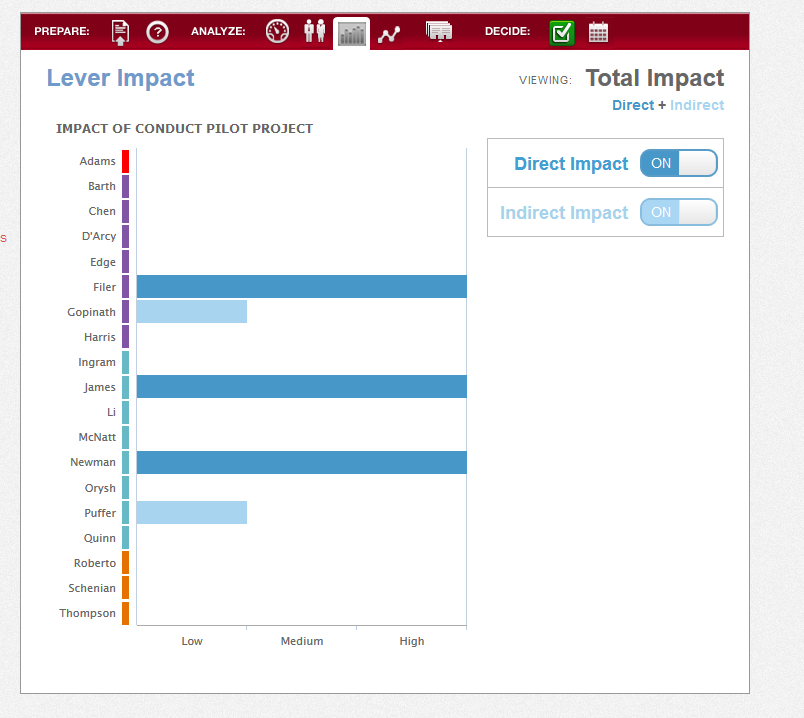Open the calendar icon under Decide
The width and height of the screenshot is (804, 718).
coord(598,32)
